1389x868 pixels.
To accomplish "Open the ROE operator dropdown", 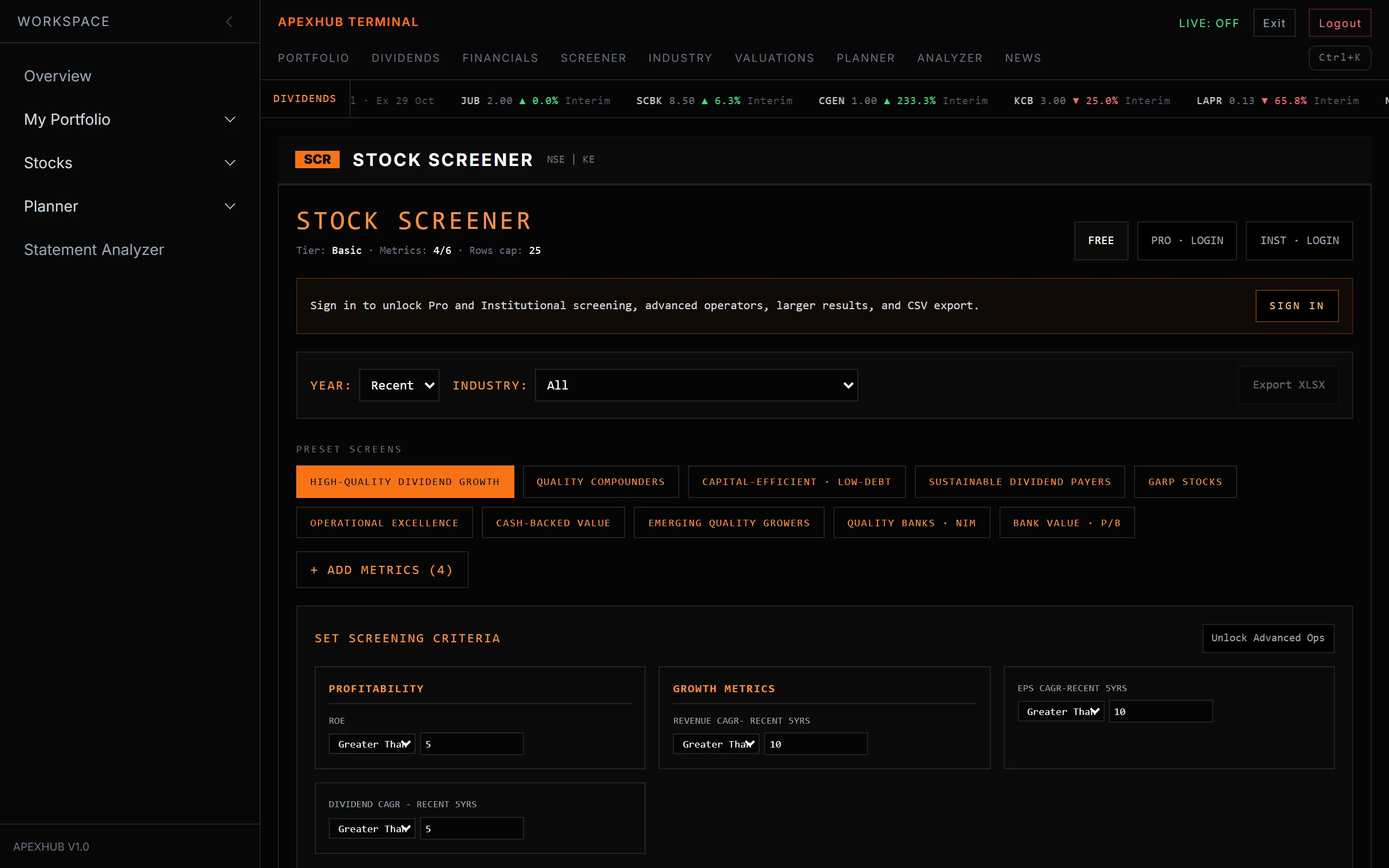I will 372,744.
